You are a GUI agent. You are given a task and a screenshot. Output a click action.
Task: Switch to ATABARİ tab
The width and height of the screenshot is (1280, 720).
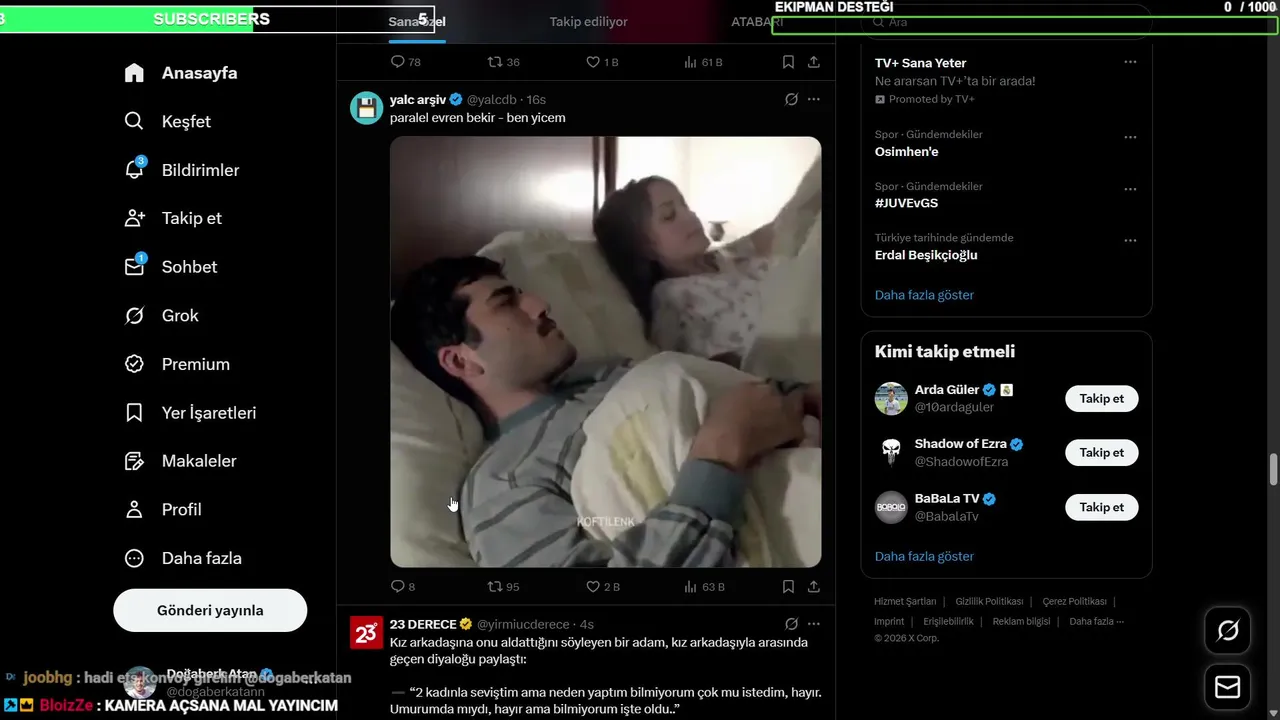pyautogui.click(x=757, y=22)
